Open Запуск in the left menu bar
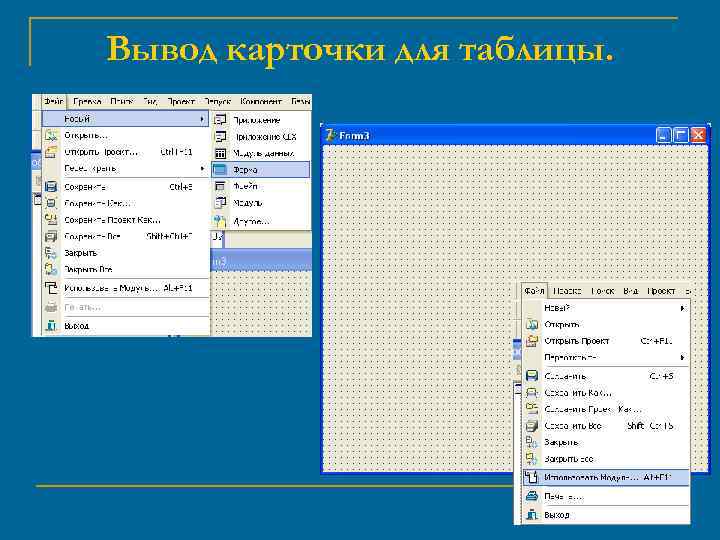The image size is (720, 540). tap(218, 101)
